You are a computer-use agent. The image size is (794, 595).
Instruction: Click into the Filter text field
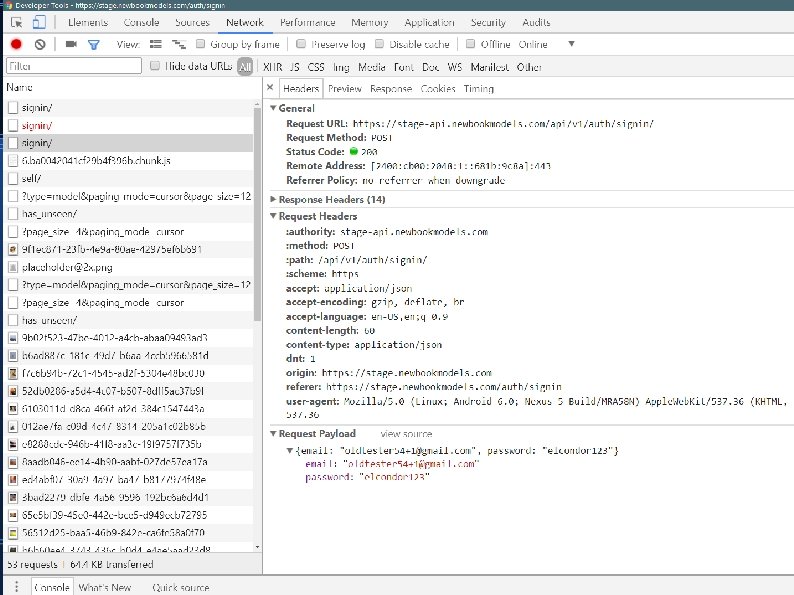72,67
